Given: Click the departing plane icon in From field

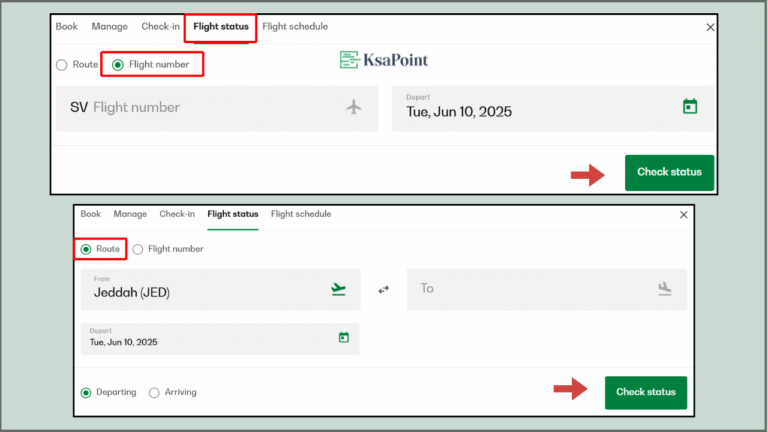Looking at the screenshot, I should 338,289.
